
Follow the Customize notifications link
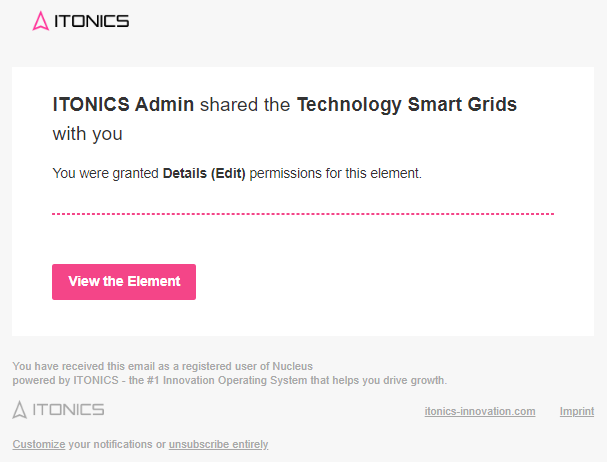coord(39,444)
